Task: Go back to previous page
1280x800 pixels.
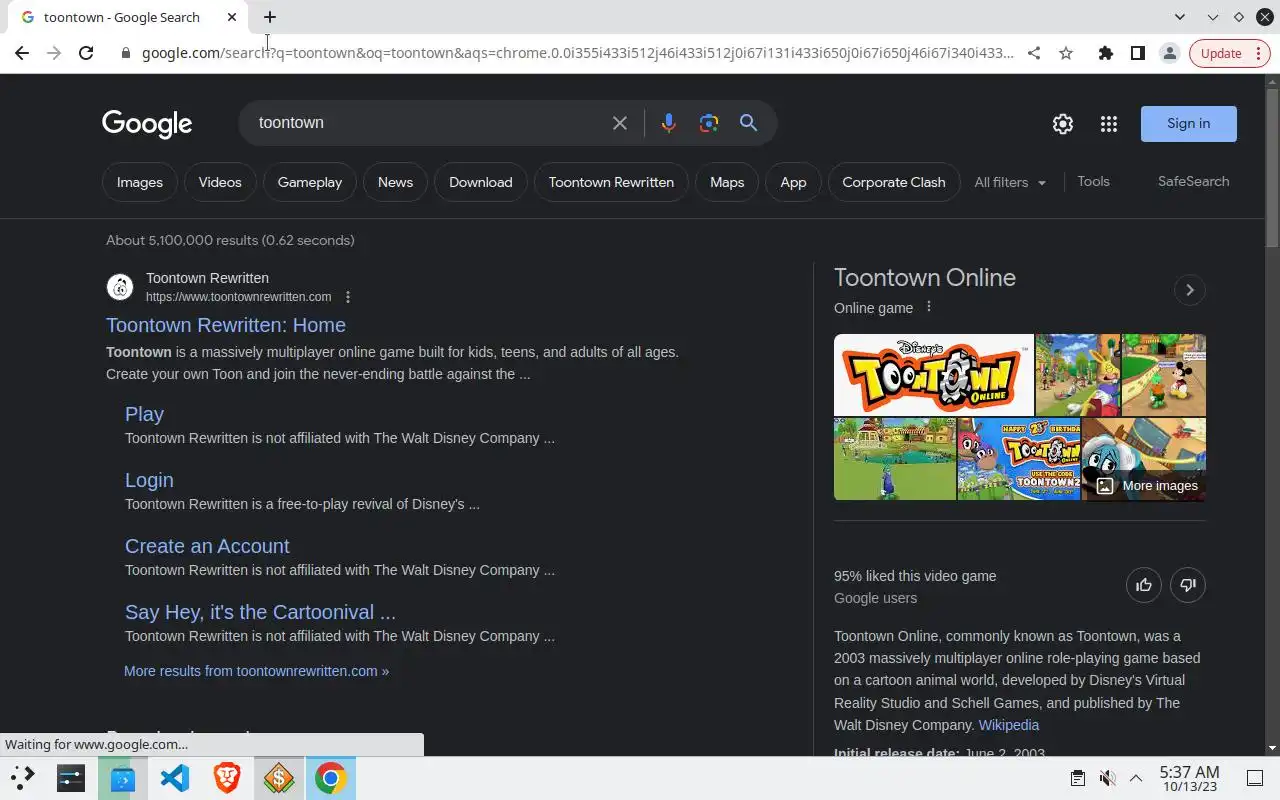Action: coord(22,53)
